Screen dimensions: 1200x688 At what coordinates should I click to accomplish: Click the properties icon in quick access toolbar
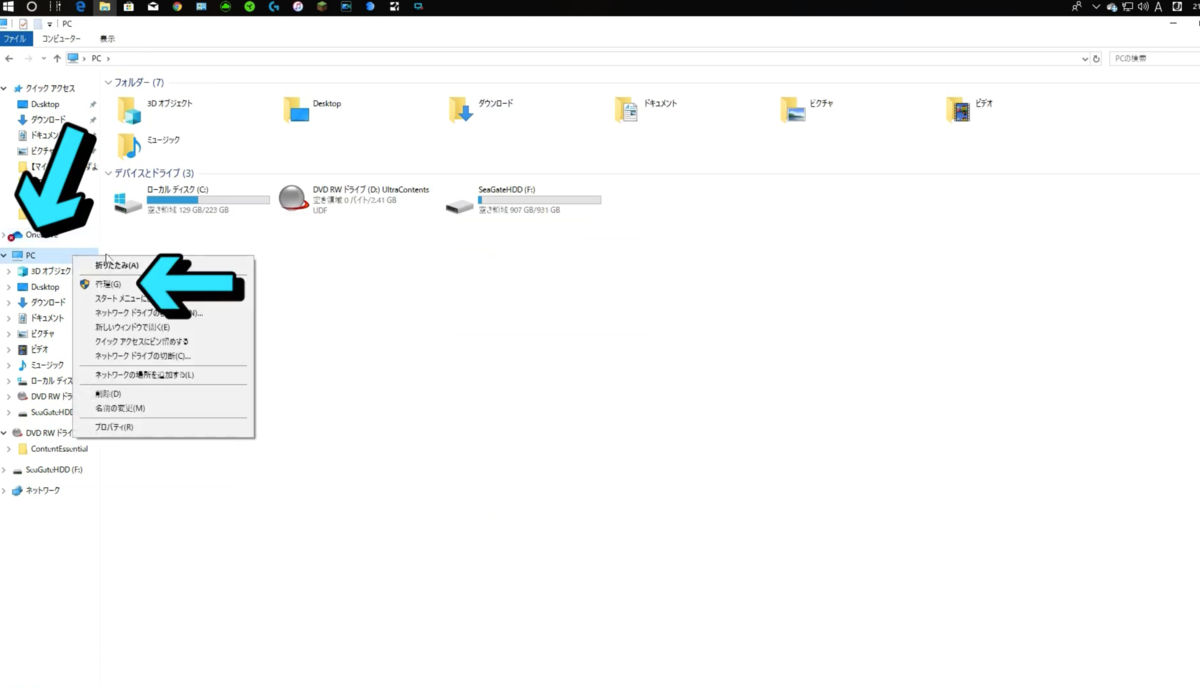point(22,23)
